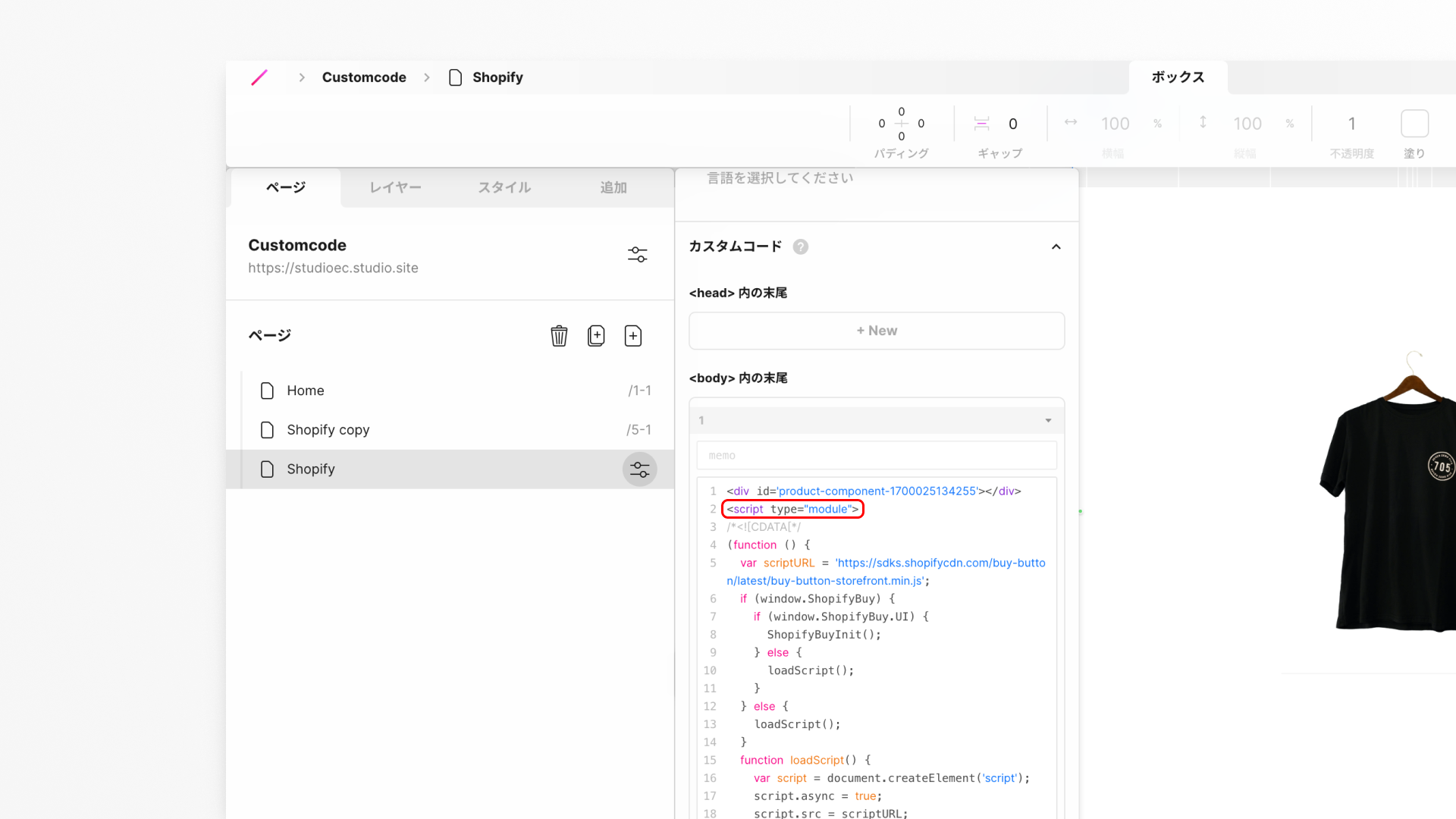Click the padding right value
1456x819 pixels.
click(921, 124)
